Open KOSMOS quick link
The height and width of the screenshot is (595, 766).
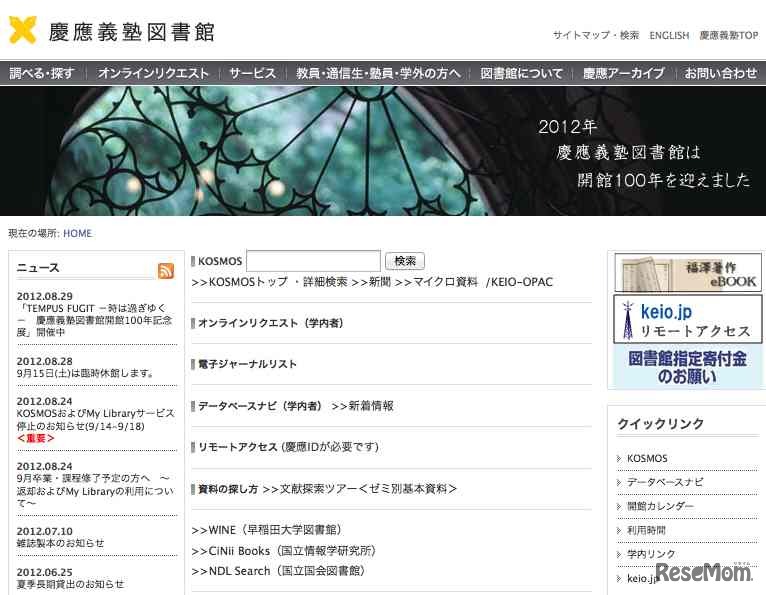pyautogui.click(x=647, y=458)
